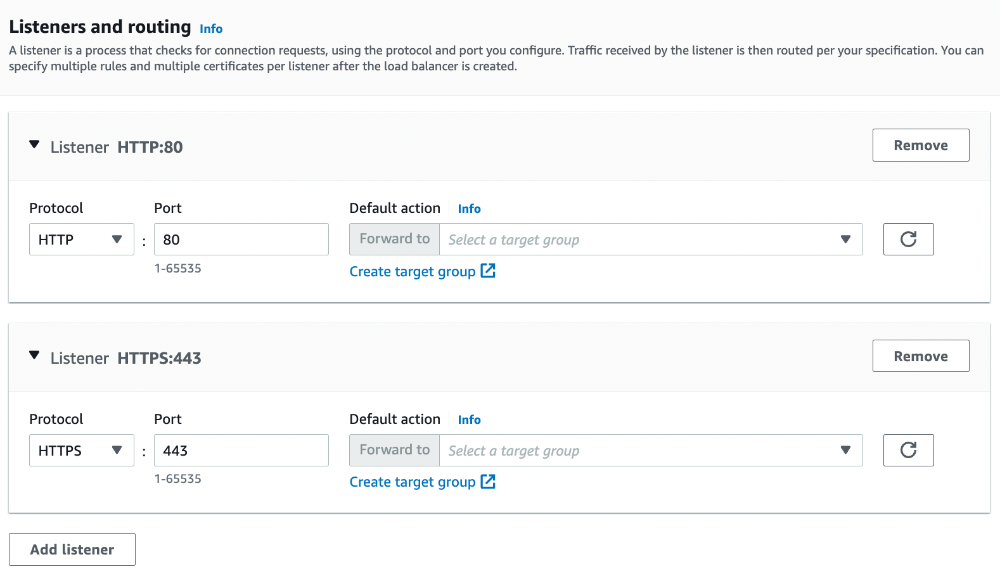Collapse the Listener HTTPS:443 section
The height and width of the screenshot is (577, 1000).
tap(34, 356)
